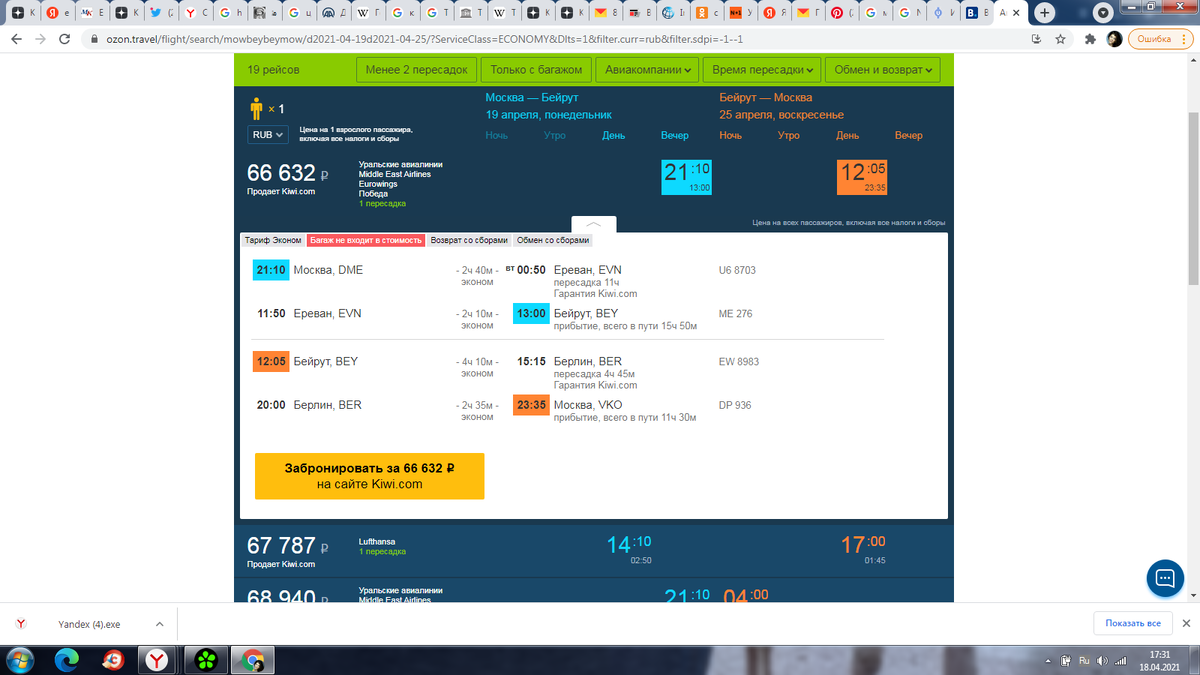1200x675 pixels.
Task: Click the Тариф Эконом label
Action: pos(273,241)
